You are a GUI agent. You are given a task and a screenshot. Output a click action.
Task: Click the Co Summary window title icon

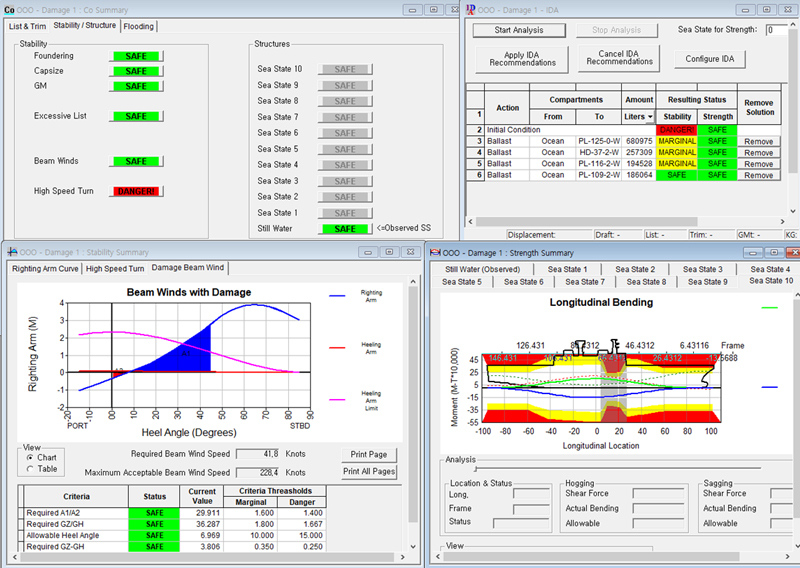(11, 8)
